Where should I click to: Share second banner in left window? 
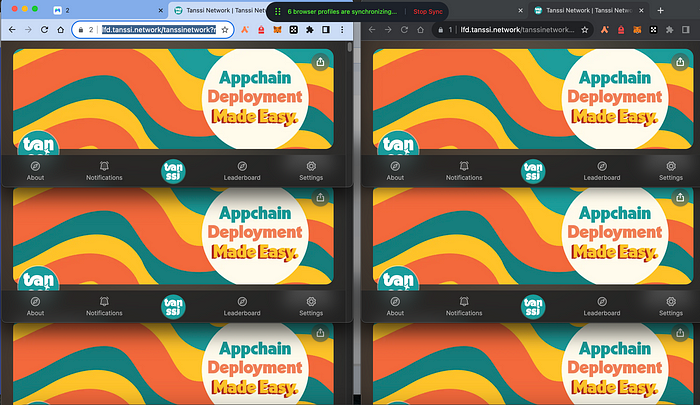pyautogui.click(x=320, y=197)
